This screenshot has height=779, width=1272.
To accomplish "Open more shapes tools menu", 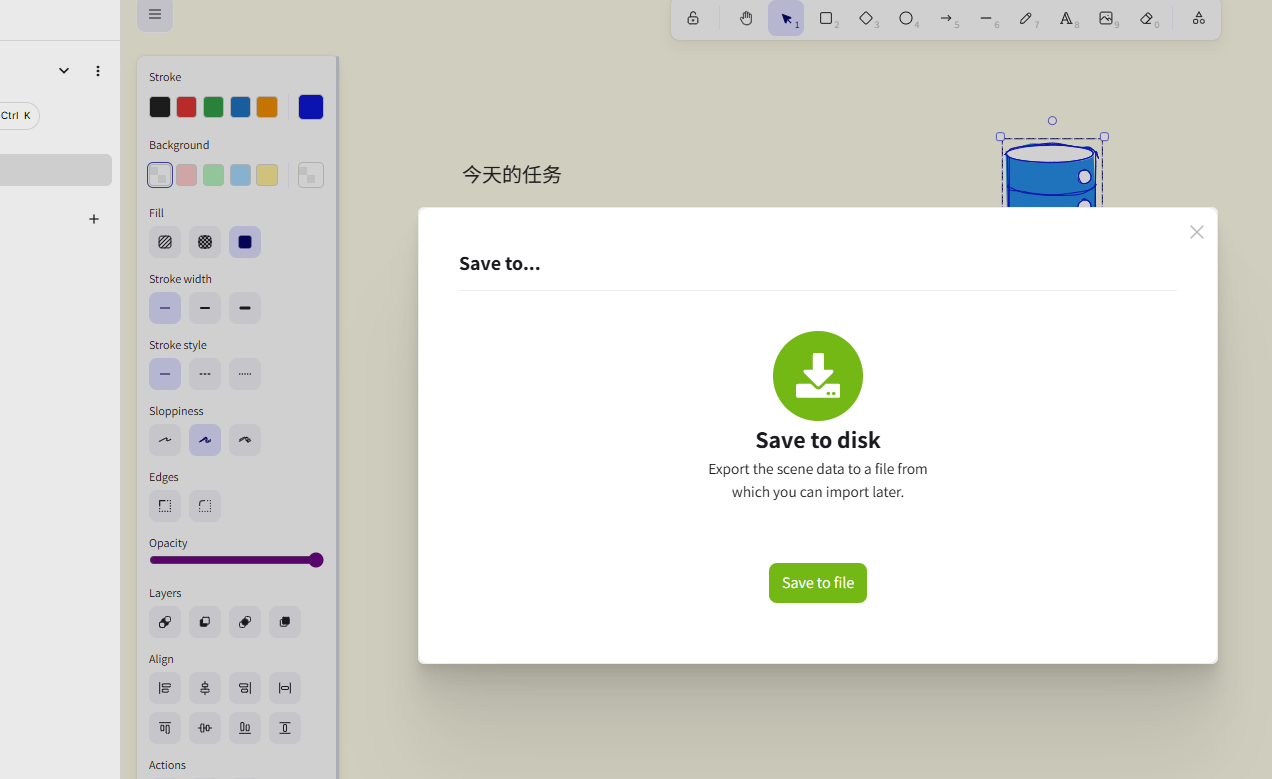I will 1198,18.
